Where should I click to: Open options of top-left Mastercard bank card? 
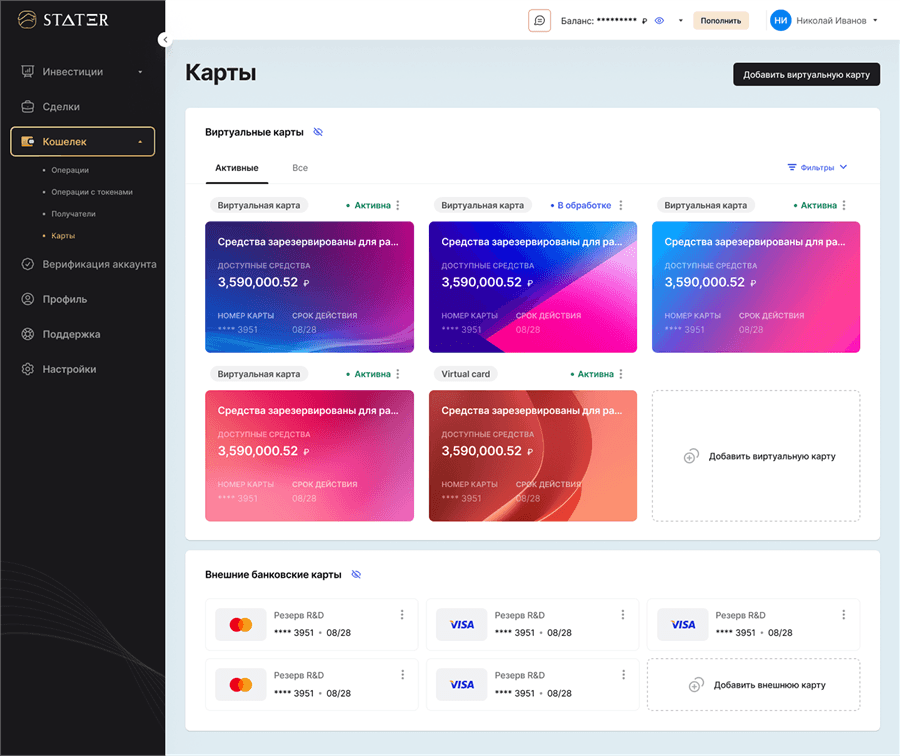[402, 615]
